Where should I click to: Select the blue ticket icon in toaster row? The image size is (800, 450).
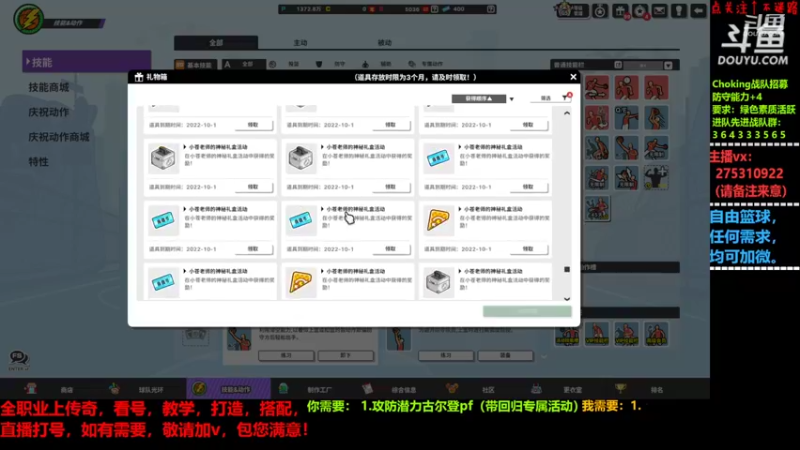[438, 158]
